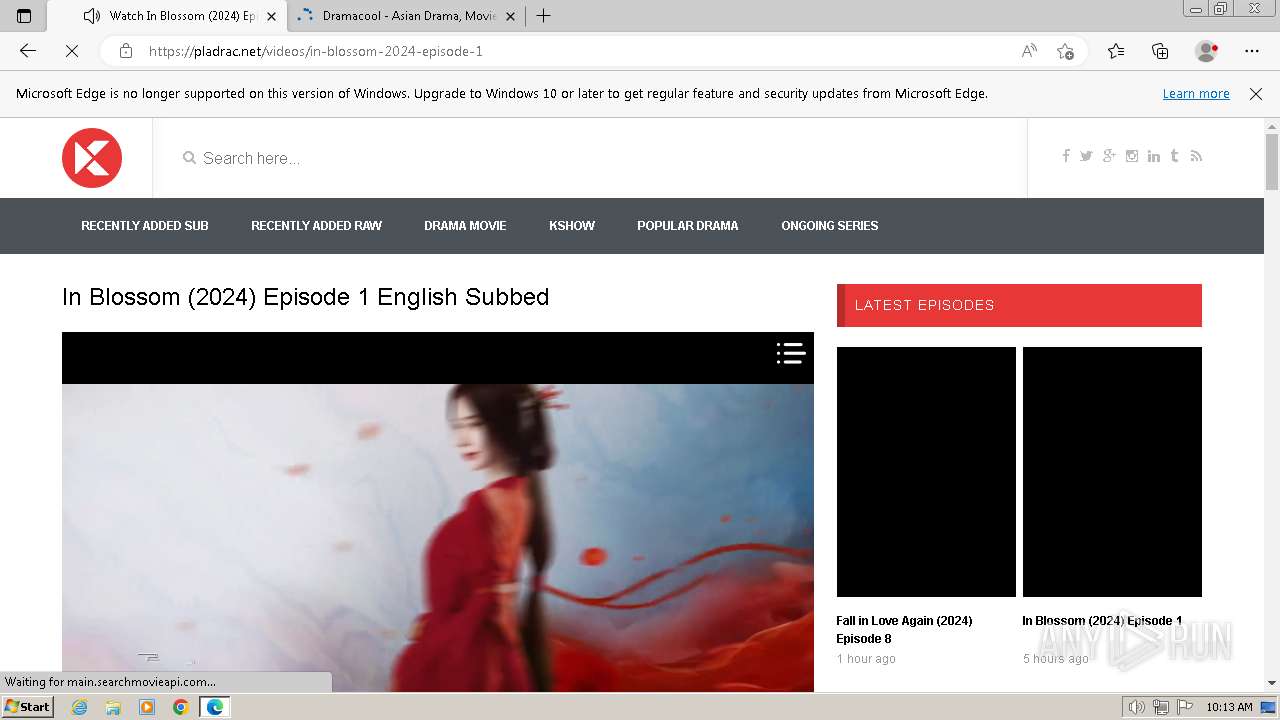Click the Dramacool red logo icon

click(x=92, y=158)
